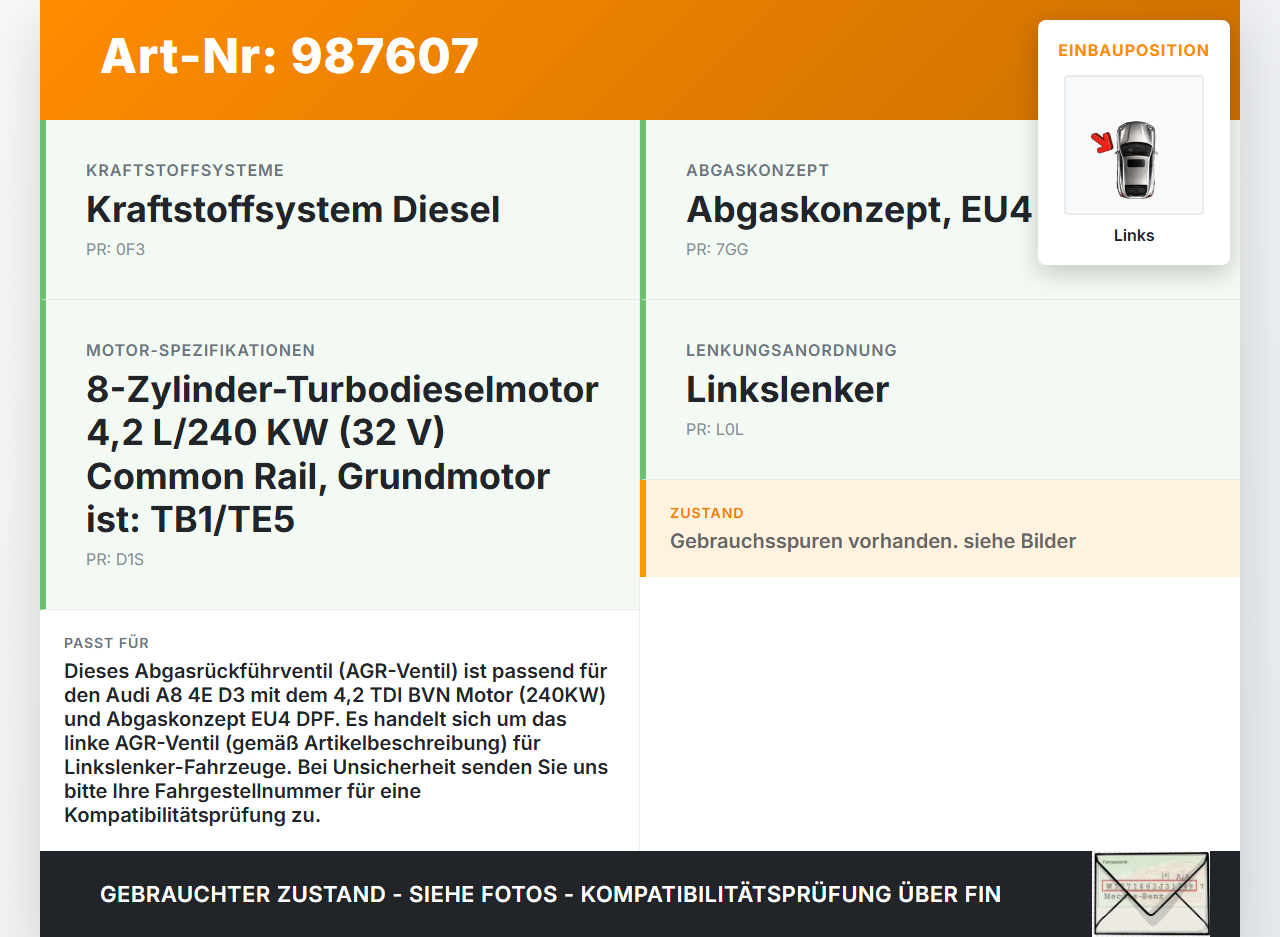Click the PR: L0L code
Viewport: 1280px width, 937px height.
click(x=715, y=429)
